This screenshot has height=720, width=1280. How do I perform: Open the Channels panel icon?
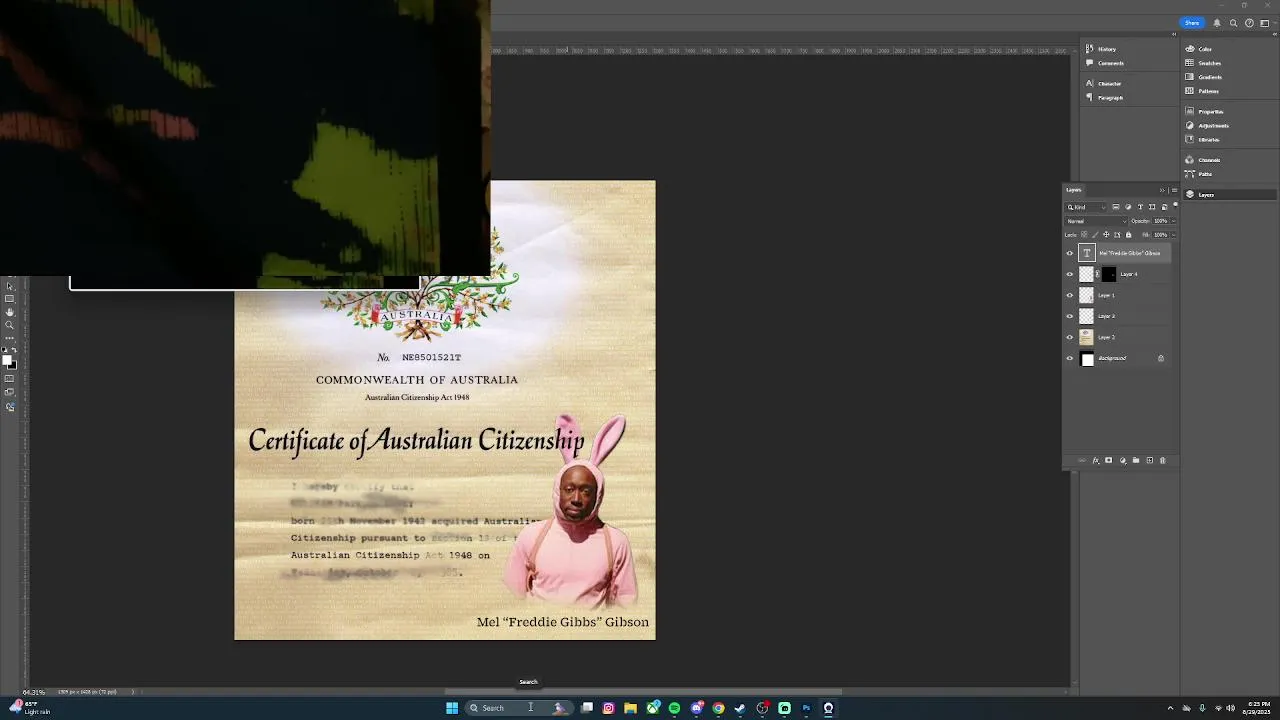[1190, 159]
